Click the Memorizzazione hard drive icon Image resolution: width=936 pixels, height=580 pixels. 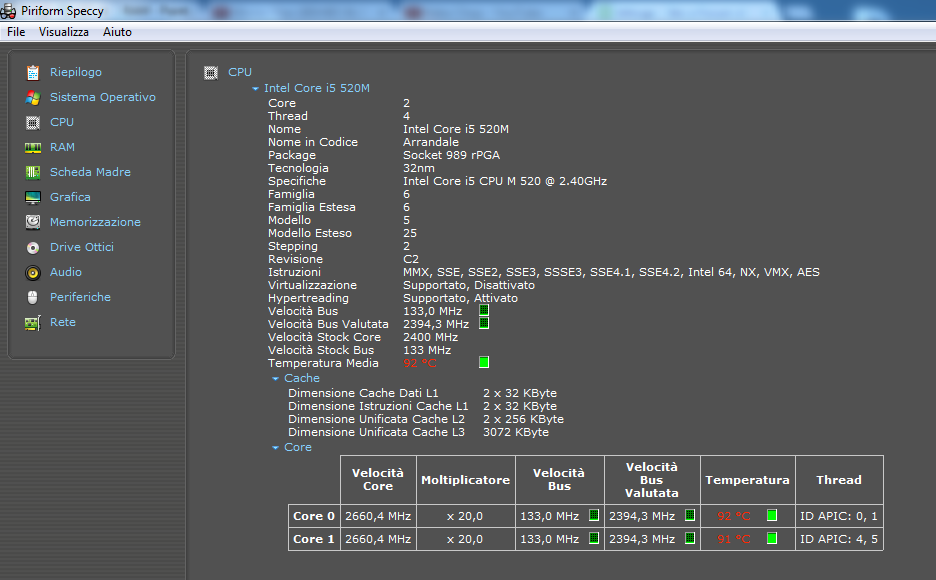[x=33, y=223]
